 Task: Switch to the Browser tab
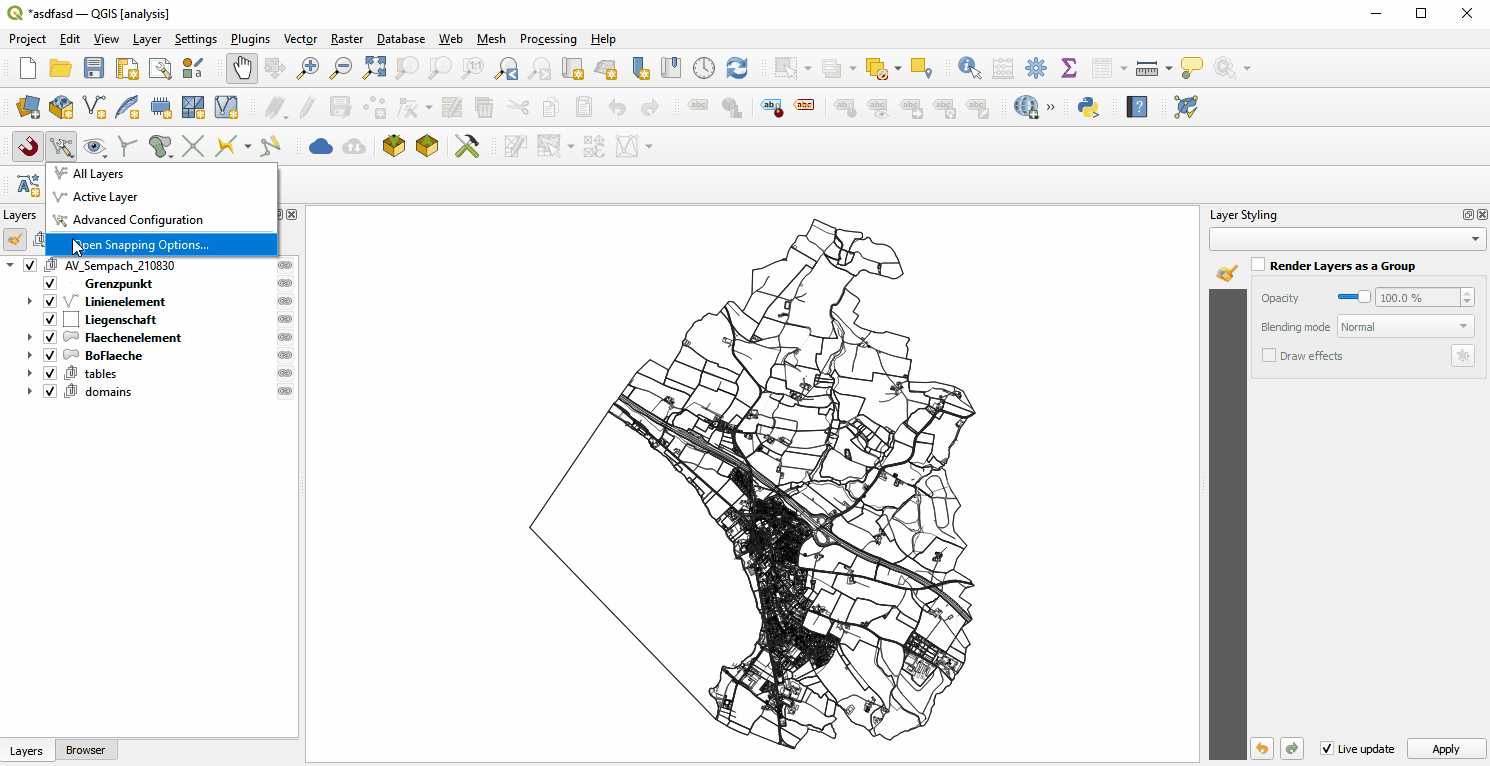[86, 750]
